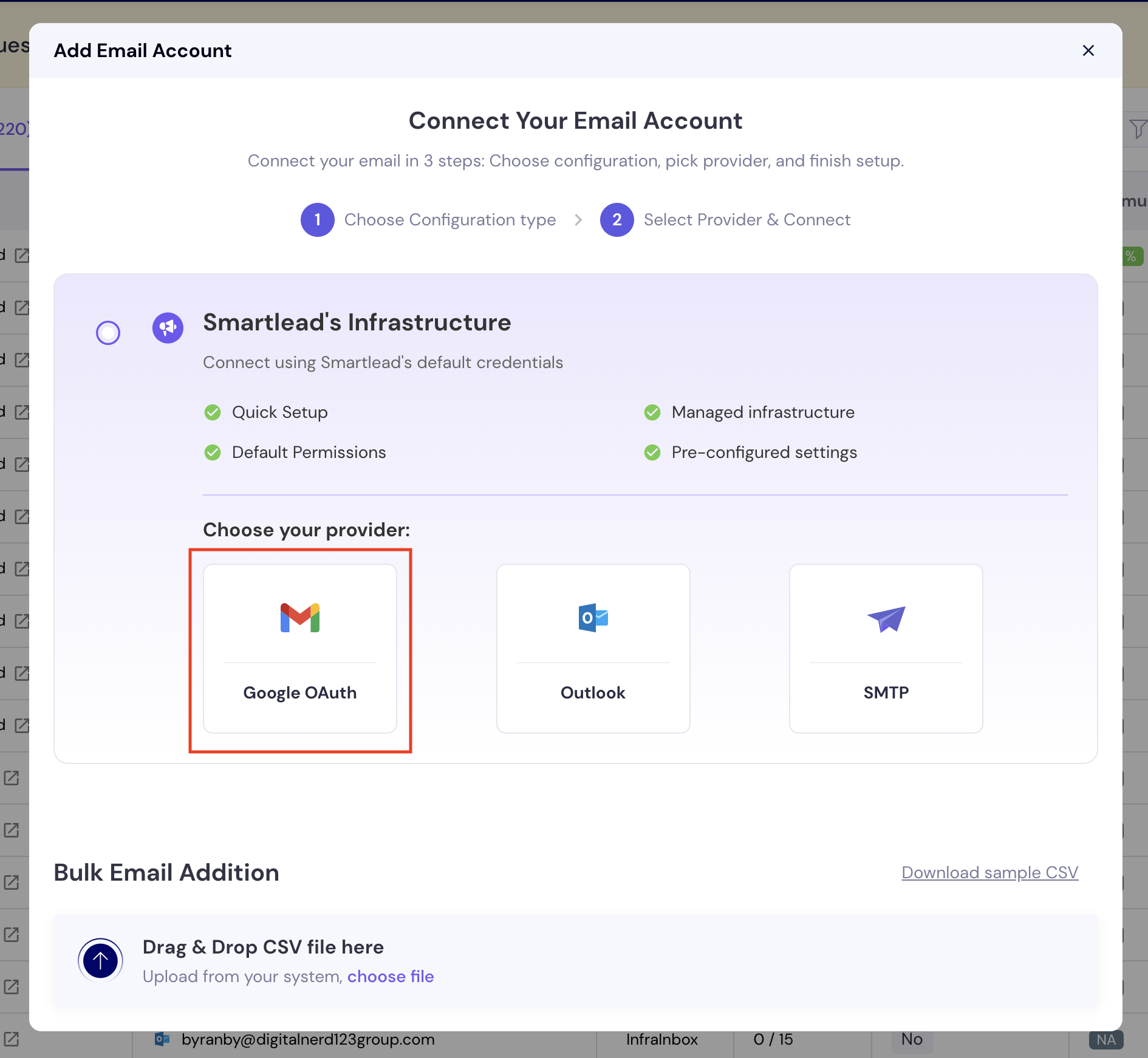Open the external link icon in byranby row

click(12, 1039)
